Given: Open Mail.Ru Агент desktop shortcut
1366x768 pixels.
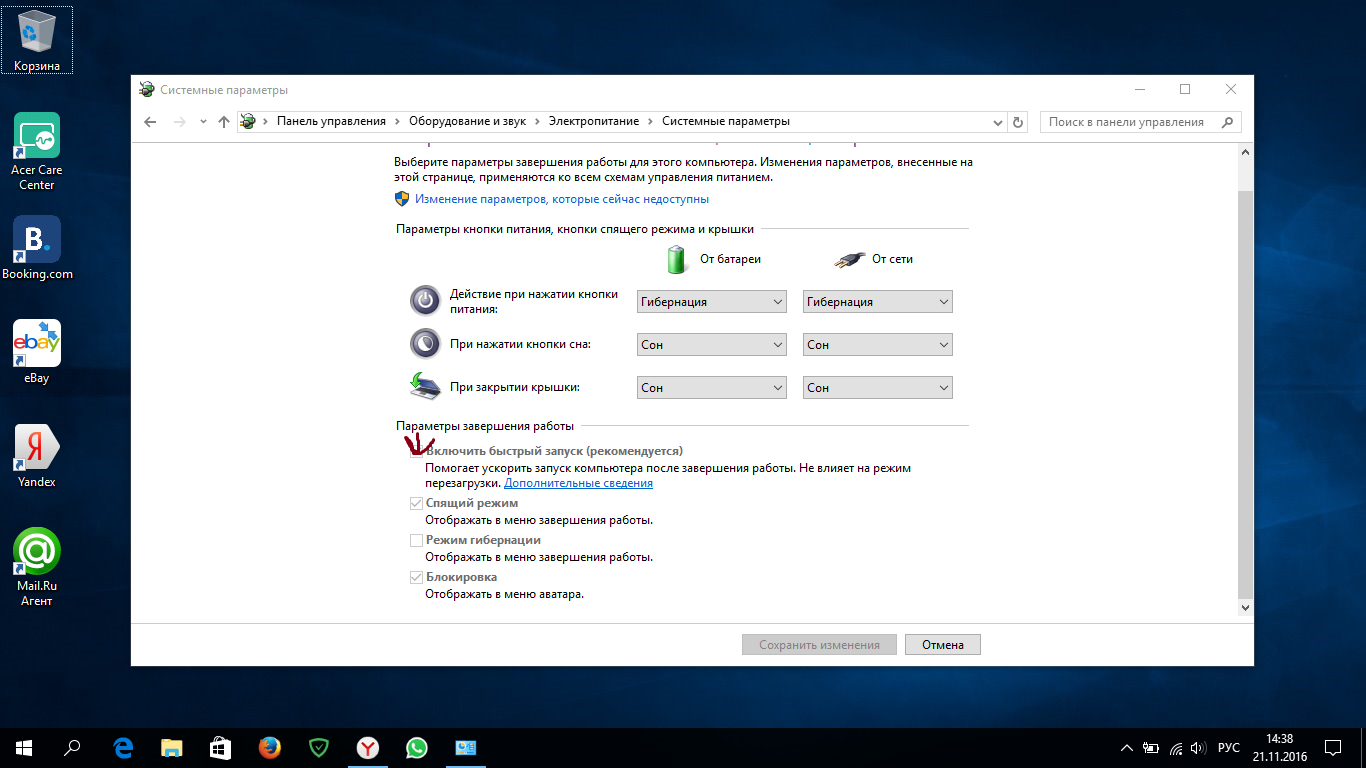Looking at the screenshot, I should pyautogui.click(x=37, y=566).
